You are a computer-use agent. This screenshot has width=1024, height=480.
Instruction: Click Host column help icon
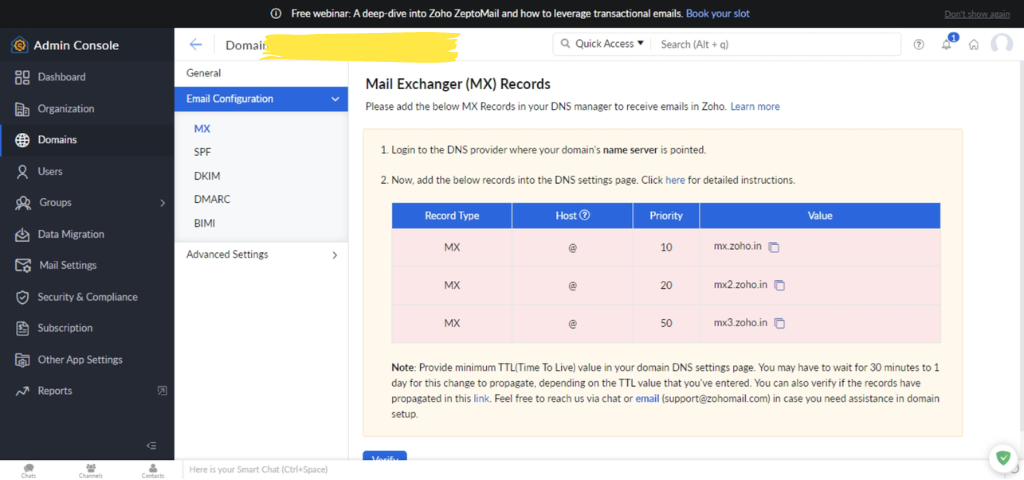pos(585,215)
